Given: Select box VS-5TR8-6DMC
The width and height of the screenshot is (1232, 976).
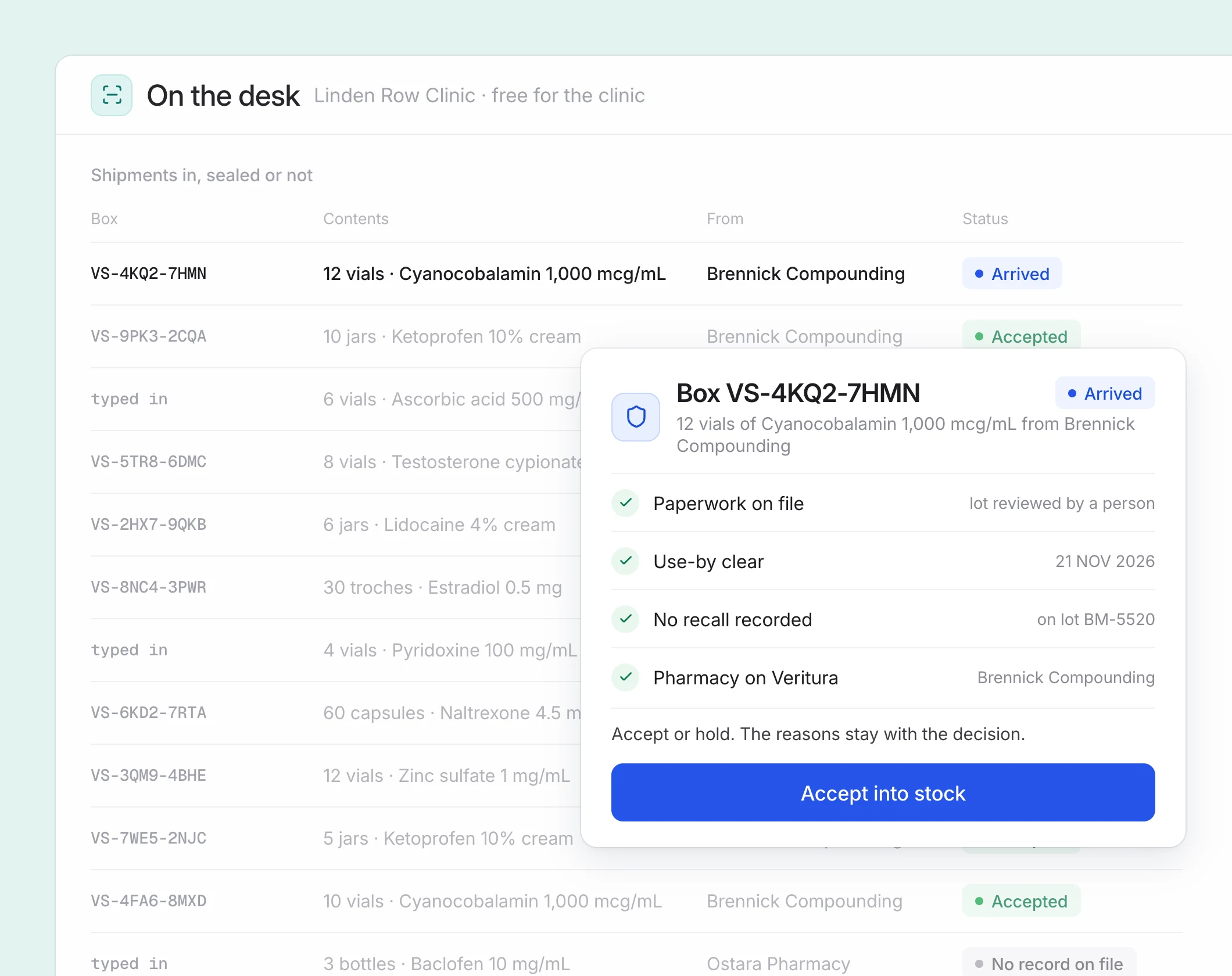Looking at the screenshot, I should point(148,462).
